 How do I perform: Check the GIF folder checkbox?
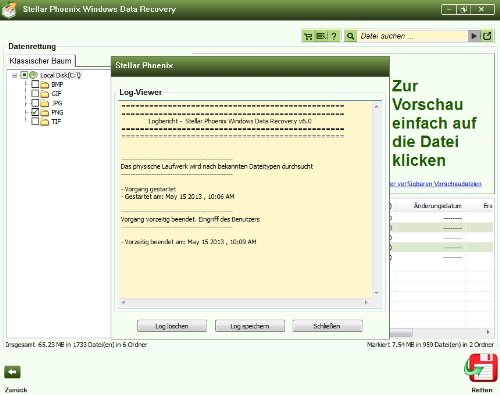pyautogui.click(x=35, y=93)
